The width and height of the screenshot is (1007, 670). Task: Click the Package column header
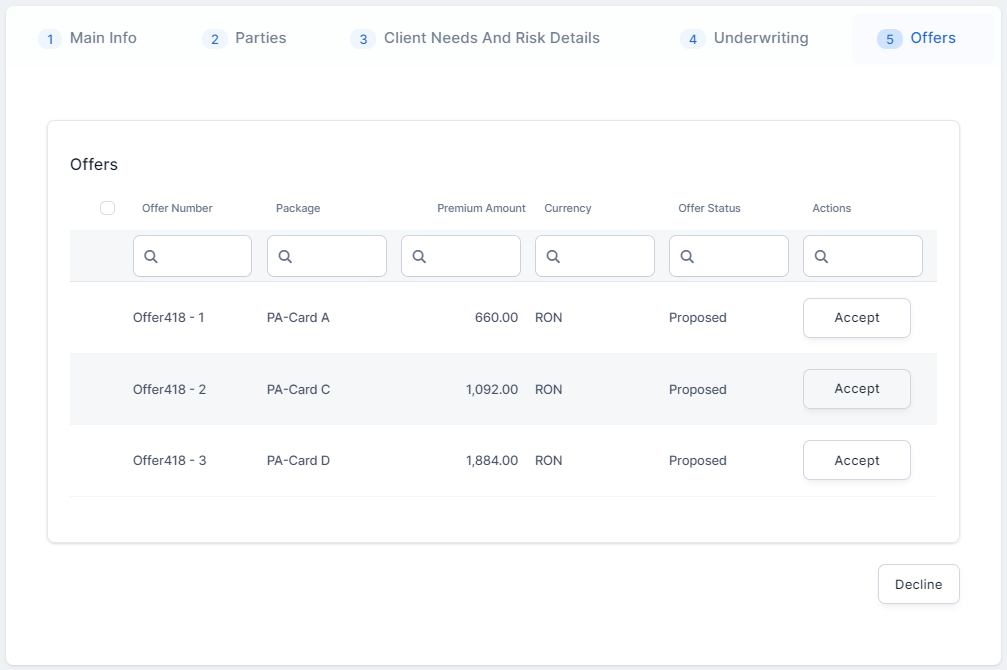(298, 208)
